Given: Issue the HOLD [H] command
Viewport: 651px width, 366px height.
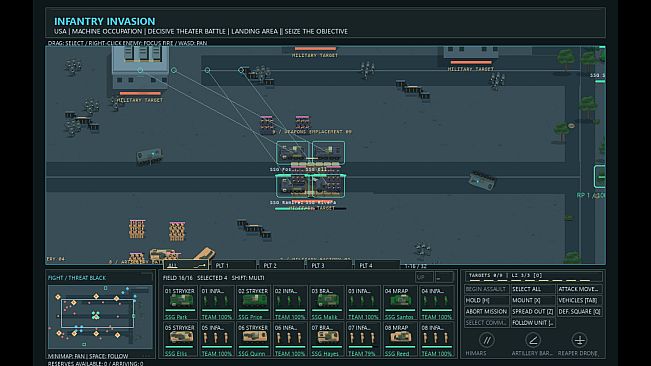Looking at the screenshot, I should click(x=486, y=300).
